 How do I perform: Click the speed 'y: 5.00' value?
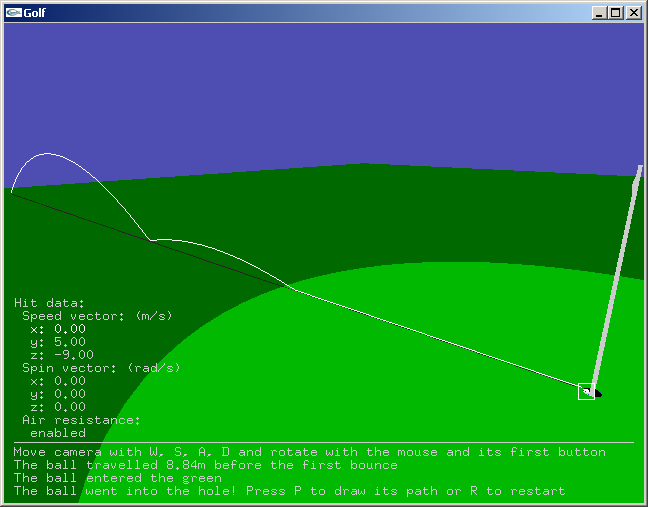tap(58, 342)
